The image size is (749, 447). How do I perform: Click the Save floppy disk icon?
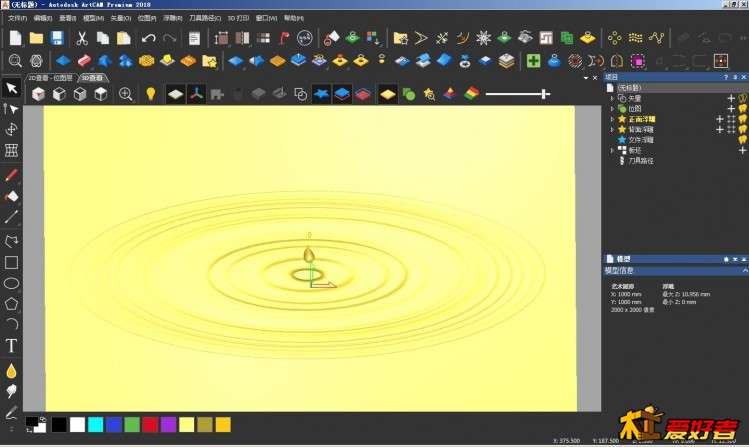(57, 38)
